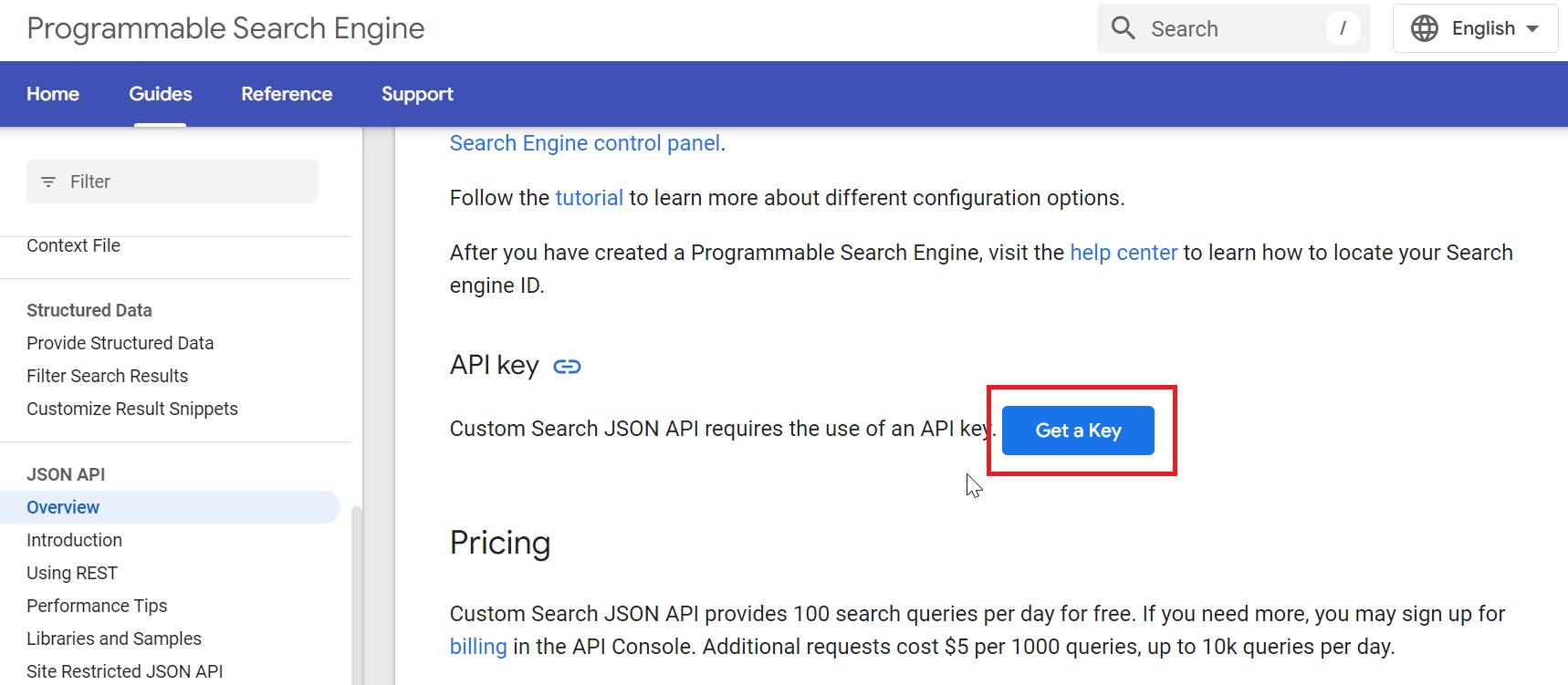
Task: Select Overview under JSON API
Action: [x=170, y=507]
